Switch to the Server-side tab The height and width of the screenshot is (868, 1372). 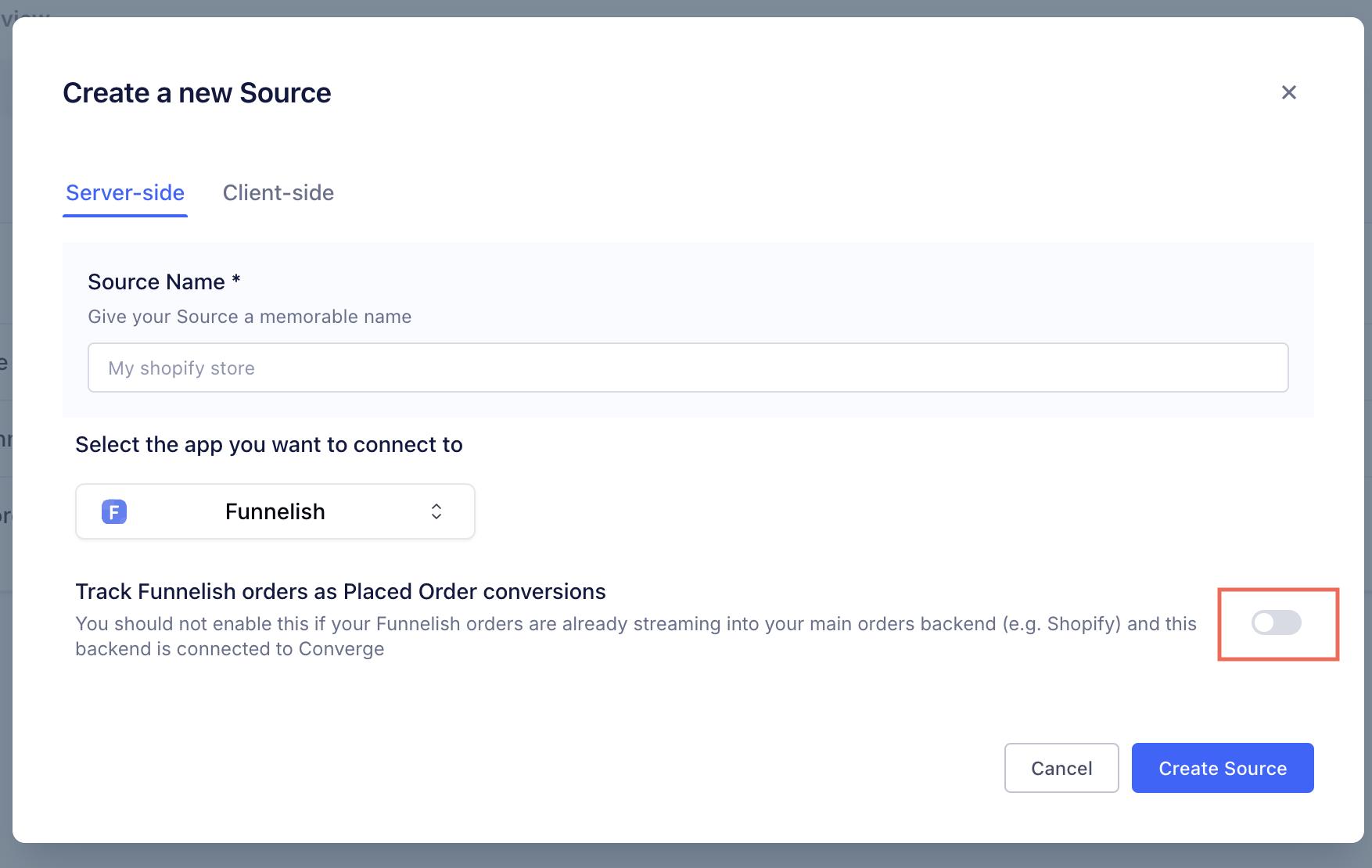pos(125,193)
